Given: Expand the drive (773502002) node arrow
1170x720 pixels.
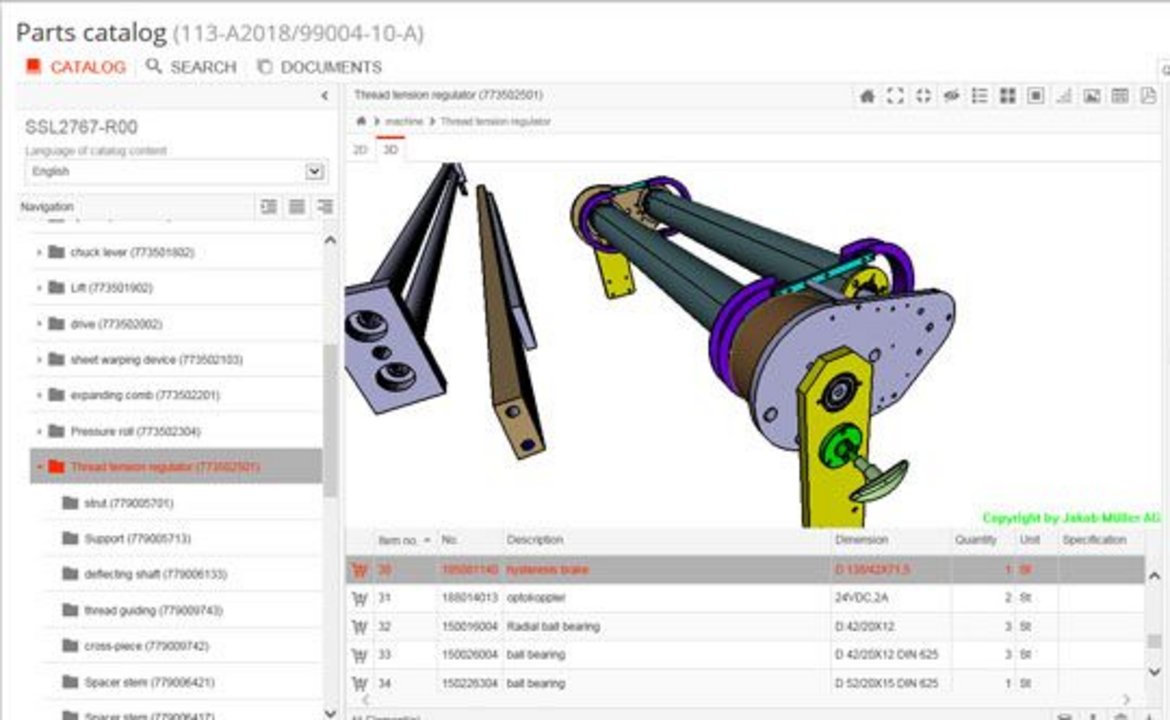Looking at the screenshot, I should point(39,324).
